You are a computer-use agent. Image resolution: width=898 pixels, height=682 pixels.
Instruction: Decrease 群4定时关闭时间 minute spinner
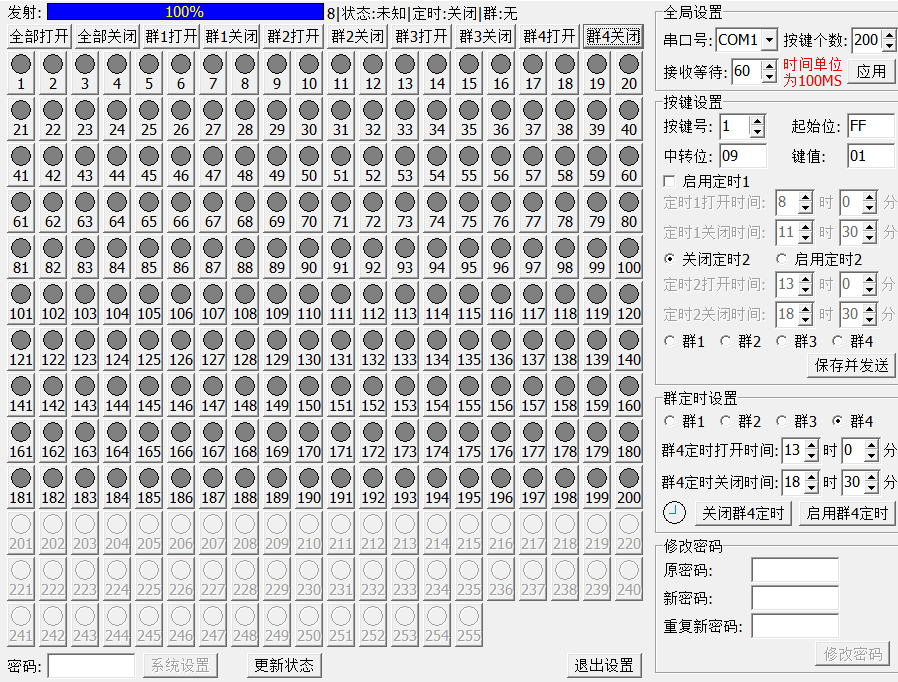871,488
